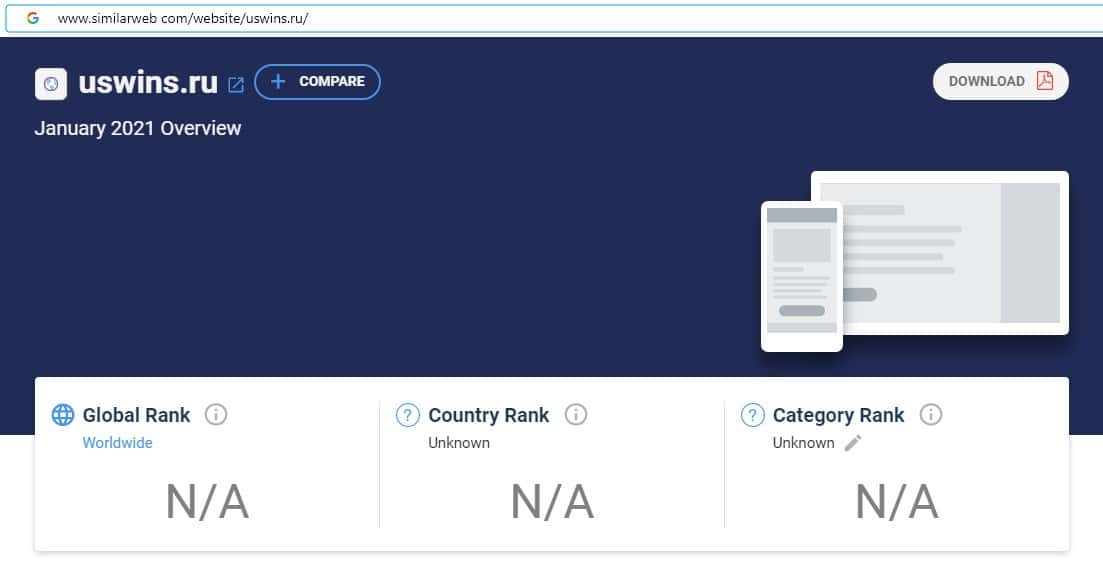
Task: Open the Worldwide link
Action: (117, 443)
